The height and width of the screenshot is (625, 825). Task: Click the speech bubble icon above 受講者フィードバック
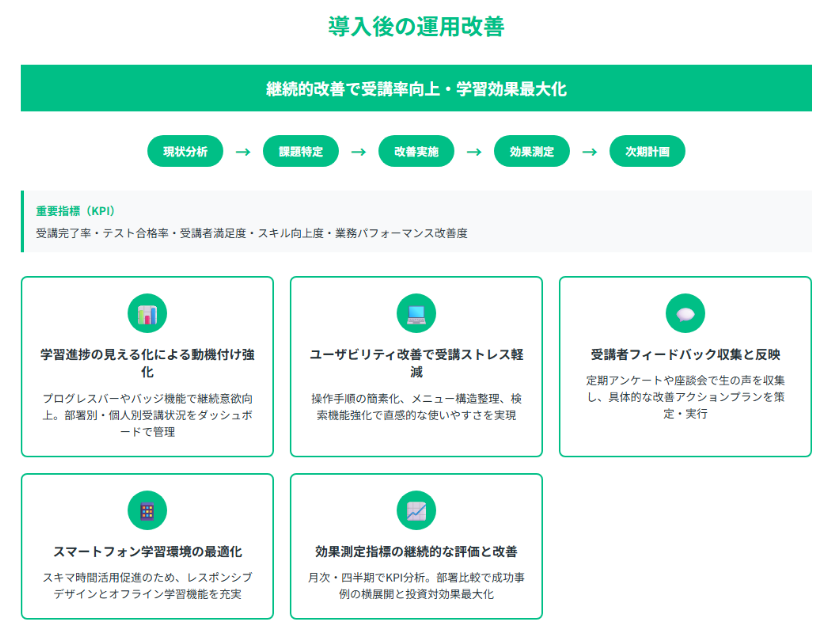685,314
